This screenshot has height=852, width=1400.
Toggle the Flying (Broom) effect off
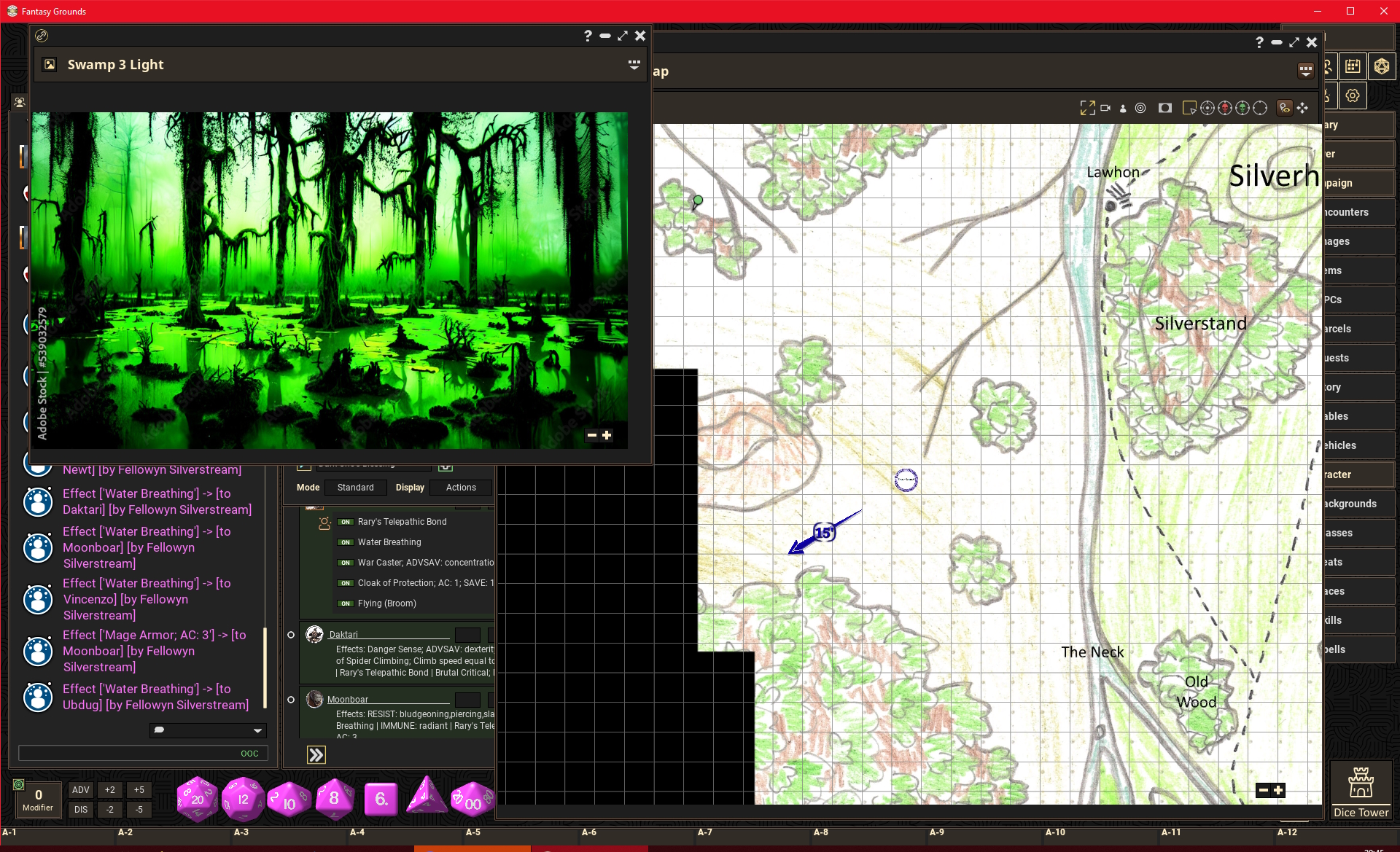[x=346, y=603]
